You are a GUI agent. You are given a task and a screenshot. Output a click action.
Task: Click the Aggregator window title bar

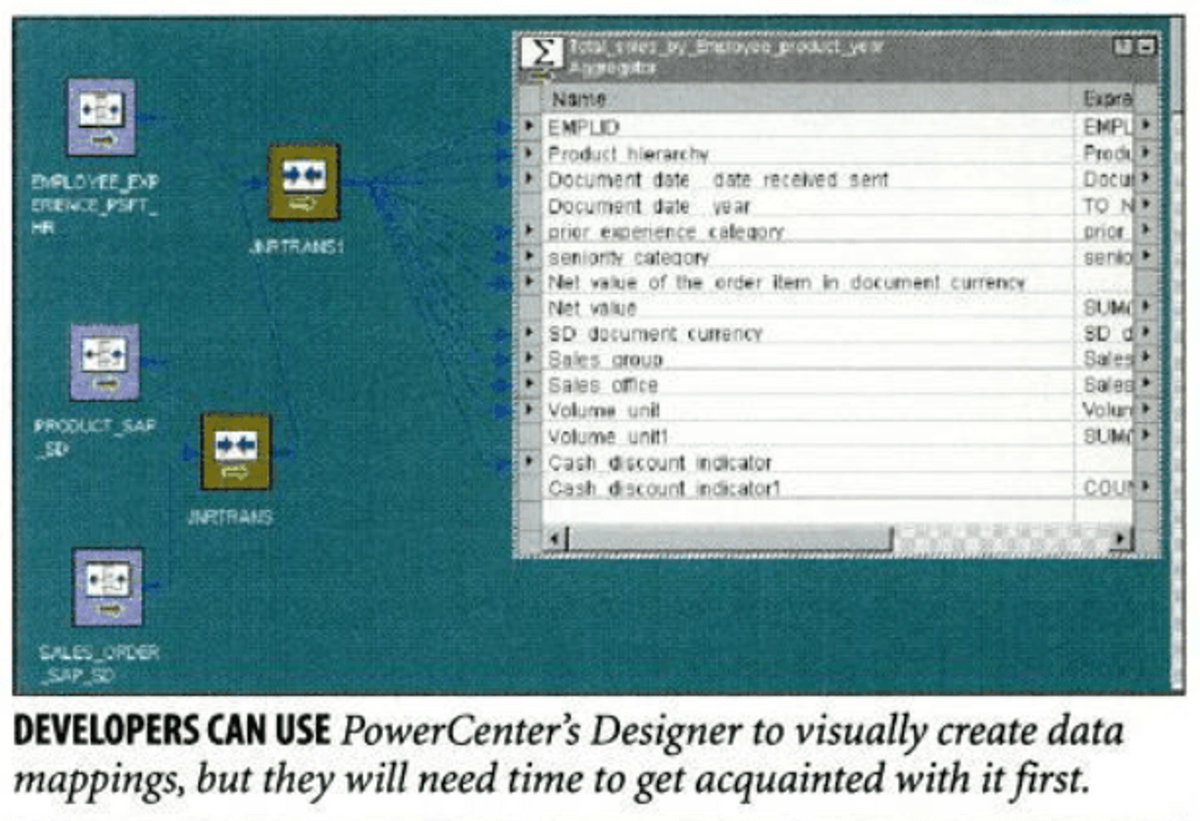(x=838, y=56)
